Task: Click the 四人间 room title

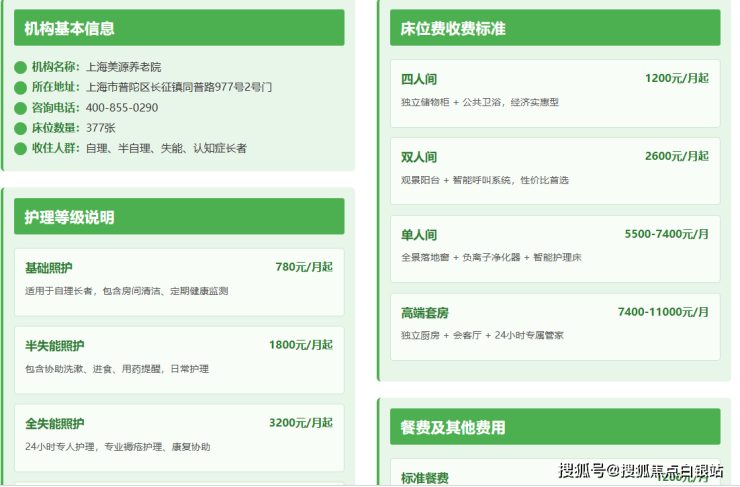Action: tap(419, 79)
